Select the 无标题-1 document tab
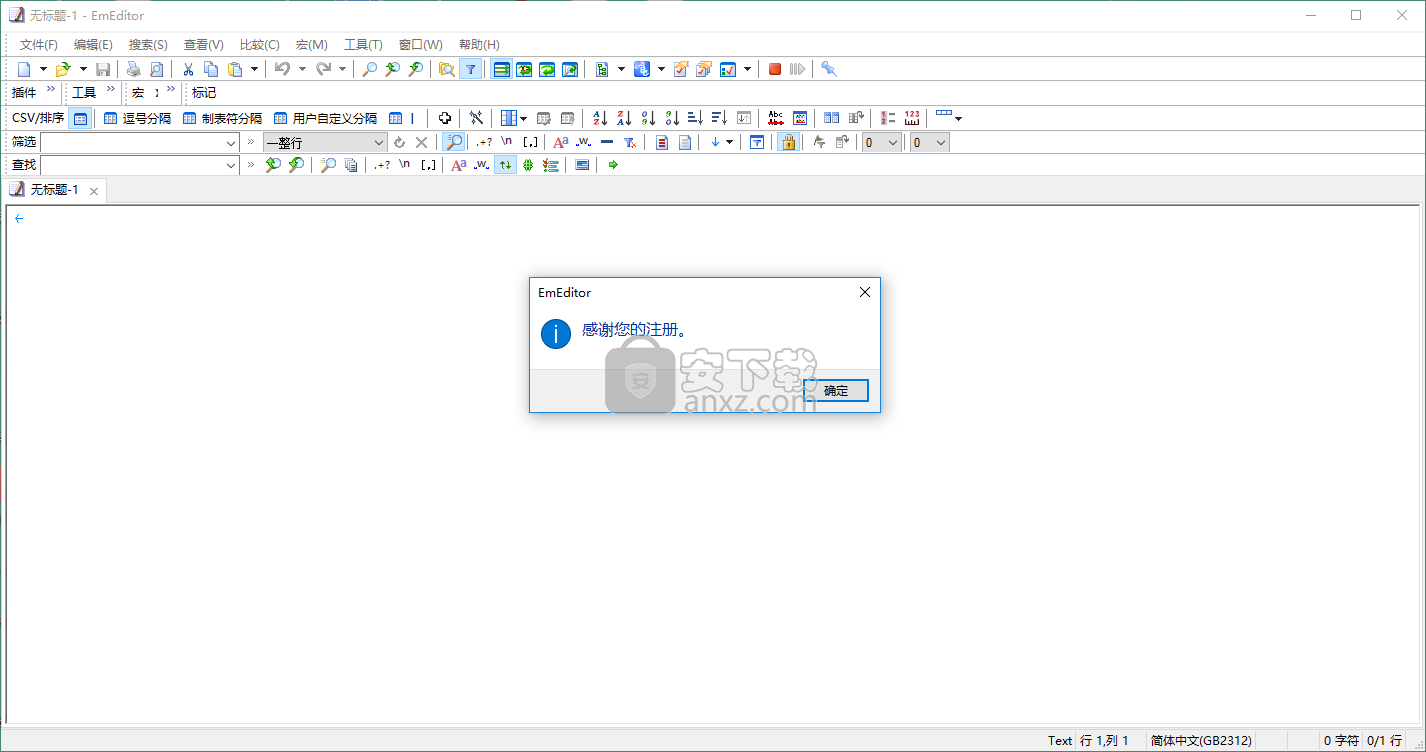The height and width of the screenshot is (752, 1426). 53,190
